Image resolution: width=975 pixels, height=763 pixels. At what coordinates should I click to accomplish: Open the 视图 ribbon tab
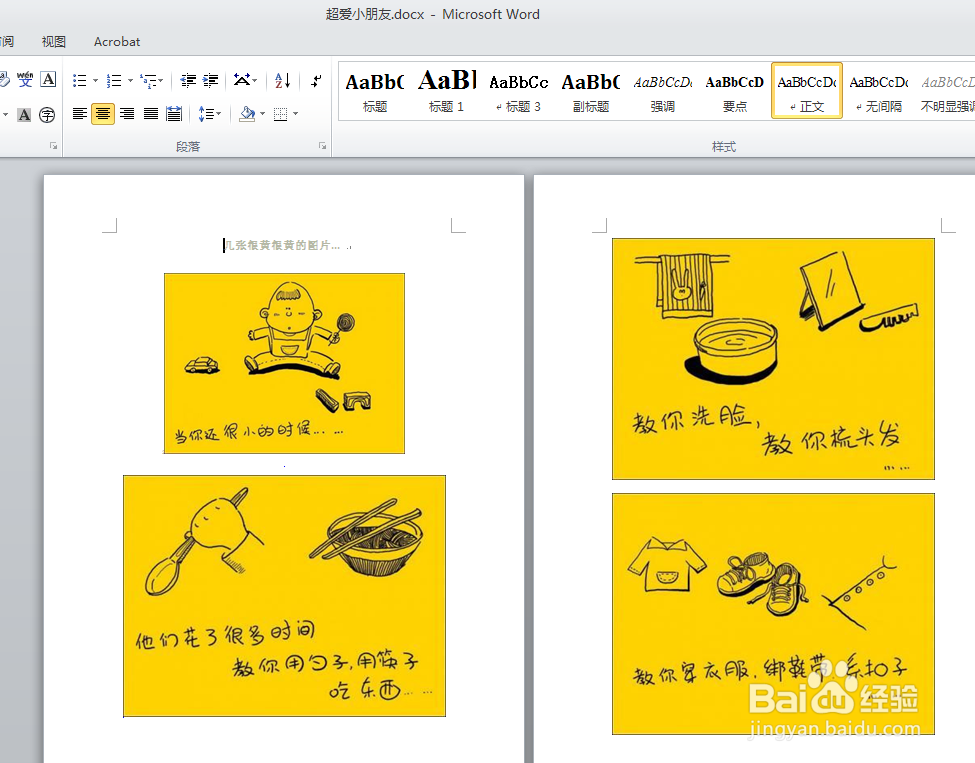tap(53, 41)
